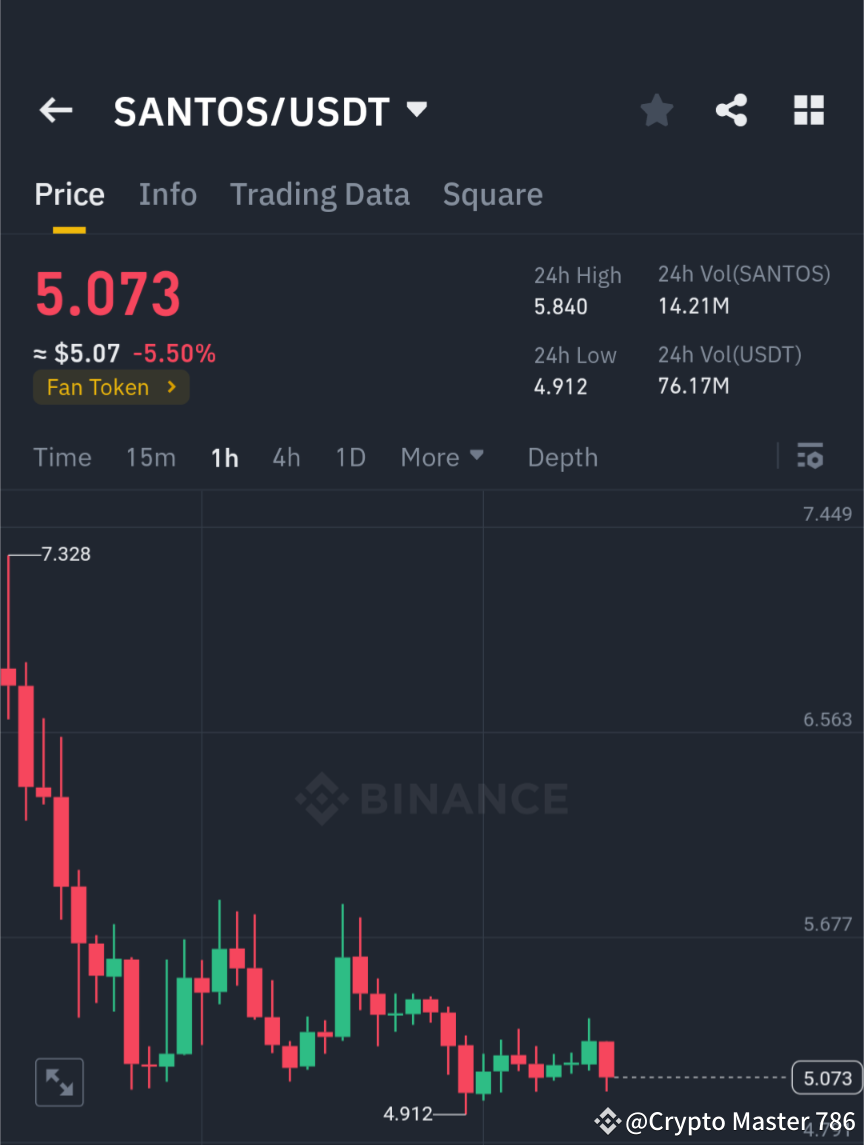This screenshot has height=1145, width=864.
Task: Star SANTOS/USDT as a favorite
Action: click(656, 110)
